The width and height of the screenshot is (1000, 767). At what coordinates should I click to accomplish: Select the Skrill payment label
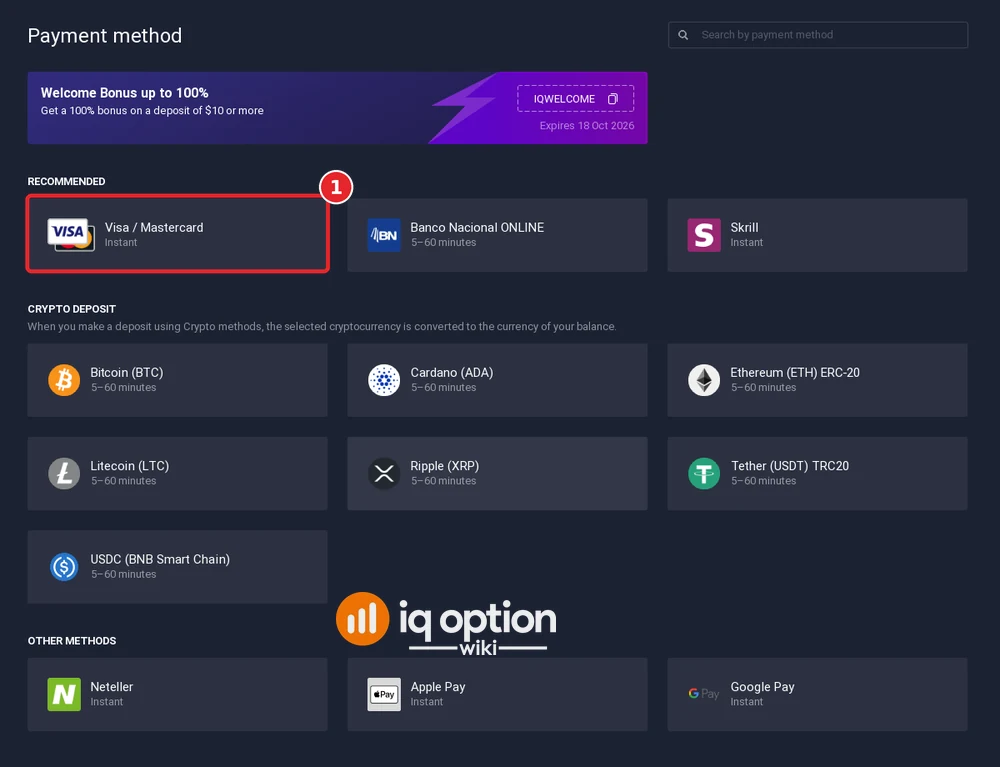pyautogui.click(x=744, y=228)
